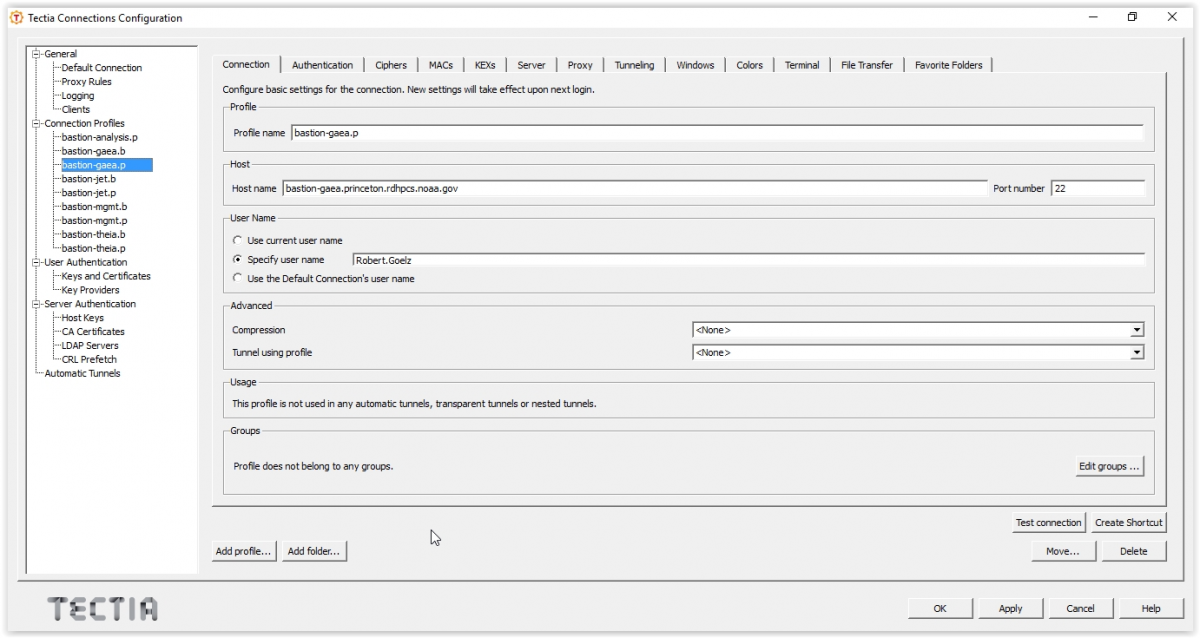Viewport: 1200px width, 638px height.
Task: Collapse the Server Authentication tree node
Action: point(36,304)
